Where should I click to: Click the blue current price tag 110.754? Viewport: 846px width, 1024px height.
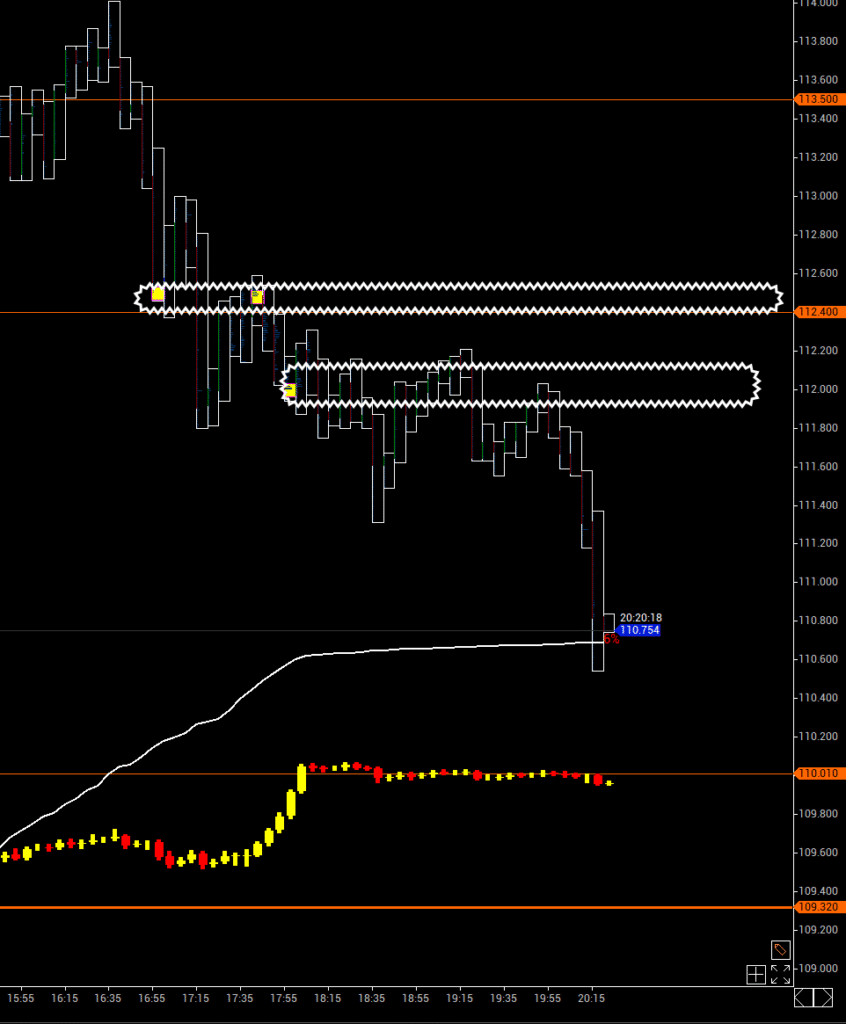pos(639,631)
